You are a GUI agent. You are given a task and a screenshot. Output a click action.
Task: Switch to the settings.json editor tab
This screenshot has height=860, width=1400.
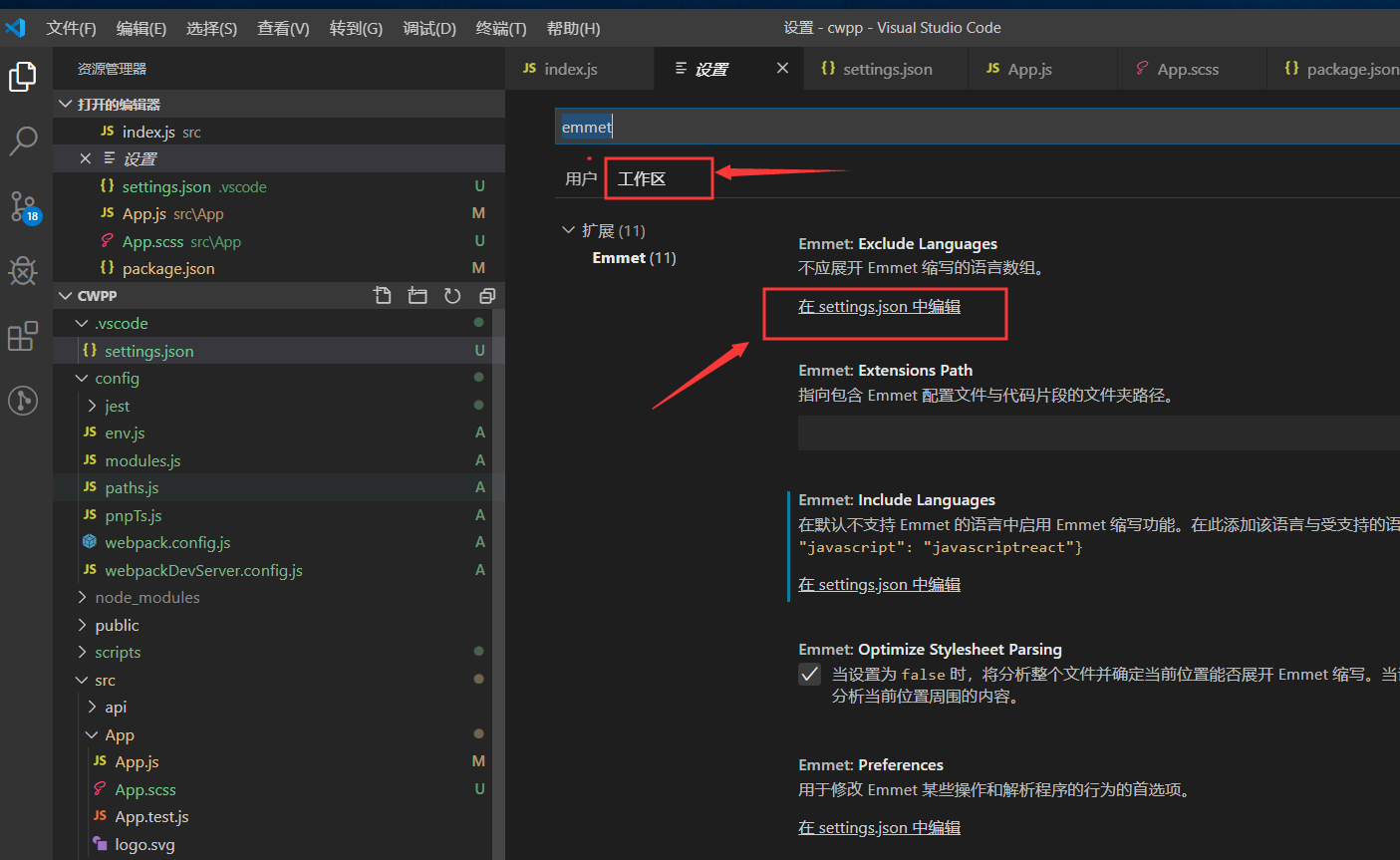coord(886,69)
